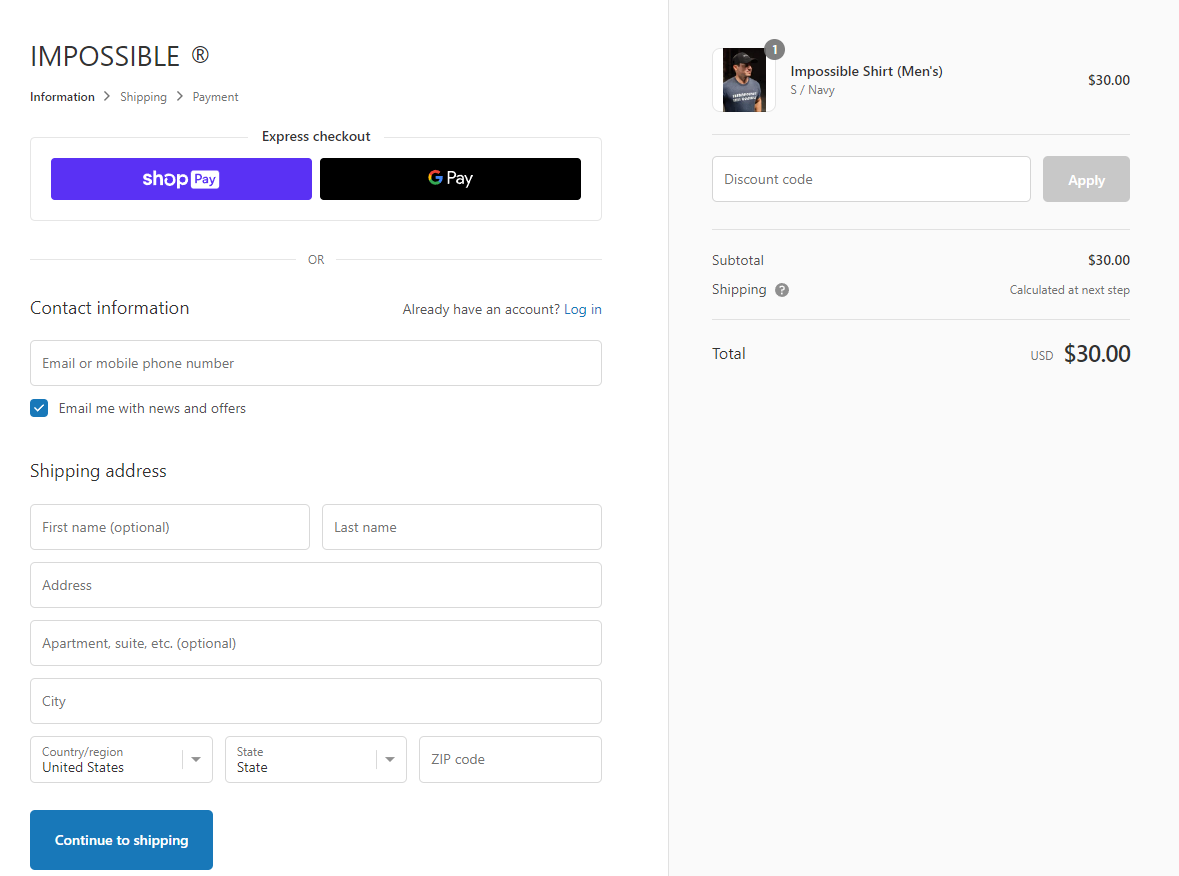Uncheck Email me with news and offers
The image size is (1179, 876).
pyautogui.click(x=39, y=408)
